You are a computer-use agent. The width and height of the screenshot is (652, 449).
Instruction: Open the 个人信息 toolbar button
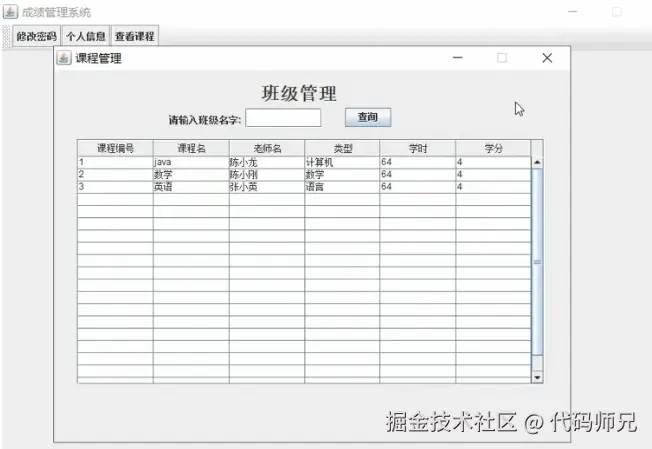click(86, 36)
